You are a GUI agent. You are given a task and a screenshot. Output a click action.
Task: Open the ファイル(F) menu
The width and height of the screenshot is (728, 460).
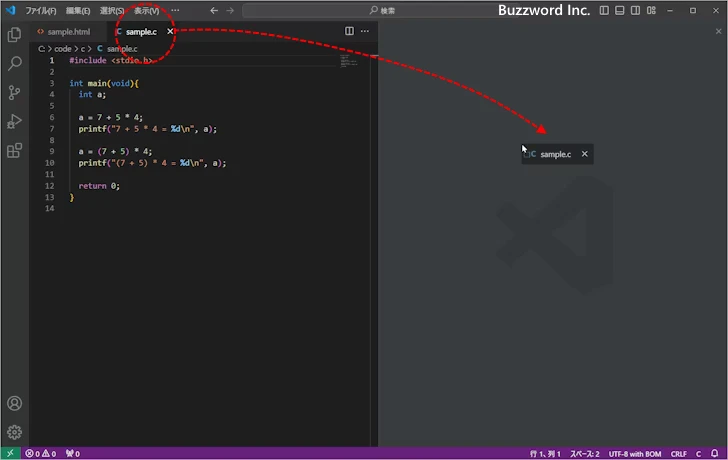[x=40, y=10]
